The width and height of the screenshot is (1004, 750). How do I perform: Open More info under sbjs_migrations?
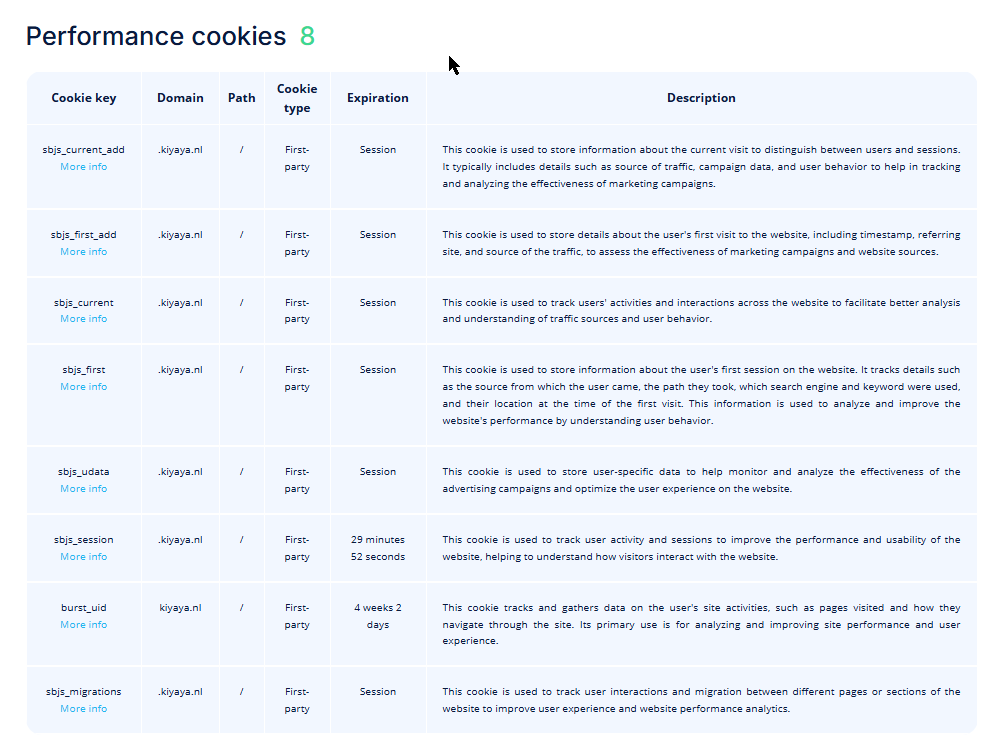pos(83,709)
